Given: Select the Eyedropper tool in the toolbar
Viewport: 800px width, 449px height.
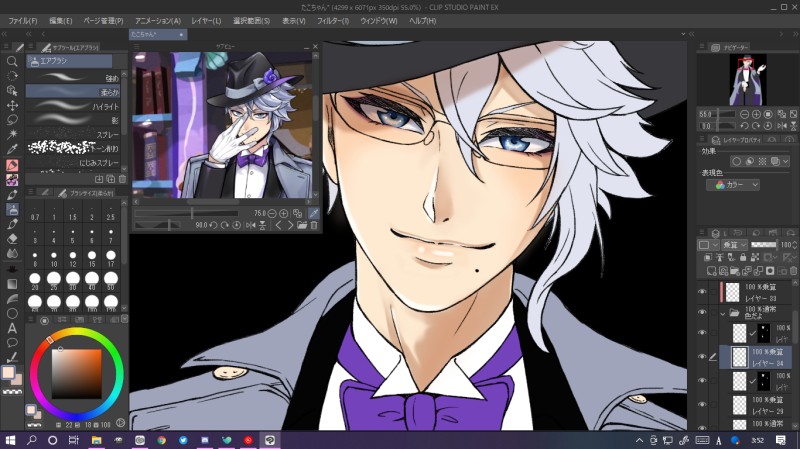Looking at the screenshot, I should point(12,149).
